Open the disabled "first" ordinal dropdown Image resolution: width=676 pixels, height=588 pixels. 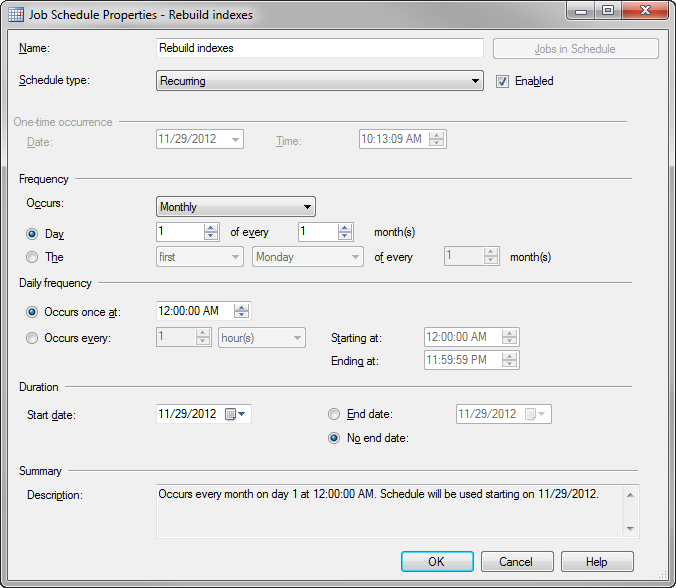pyautogui.click(x=200, y=257)
